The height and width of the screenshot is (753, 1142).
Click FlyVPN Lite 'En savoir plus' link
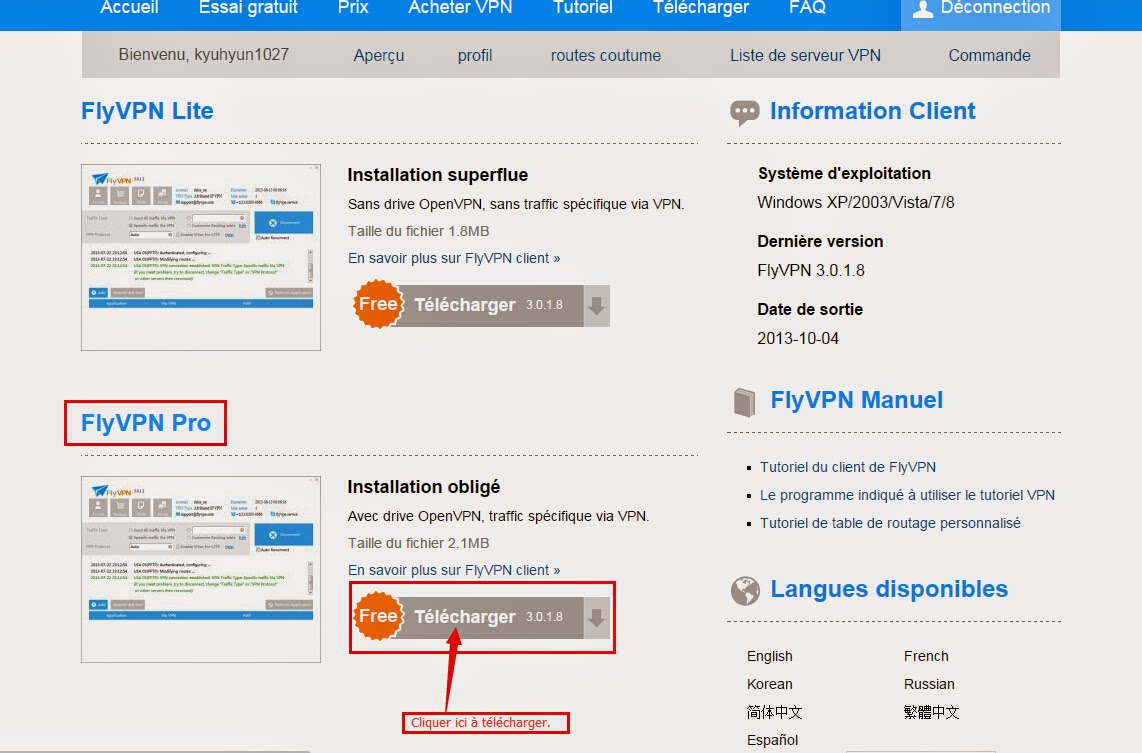tap(454, 259)
